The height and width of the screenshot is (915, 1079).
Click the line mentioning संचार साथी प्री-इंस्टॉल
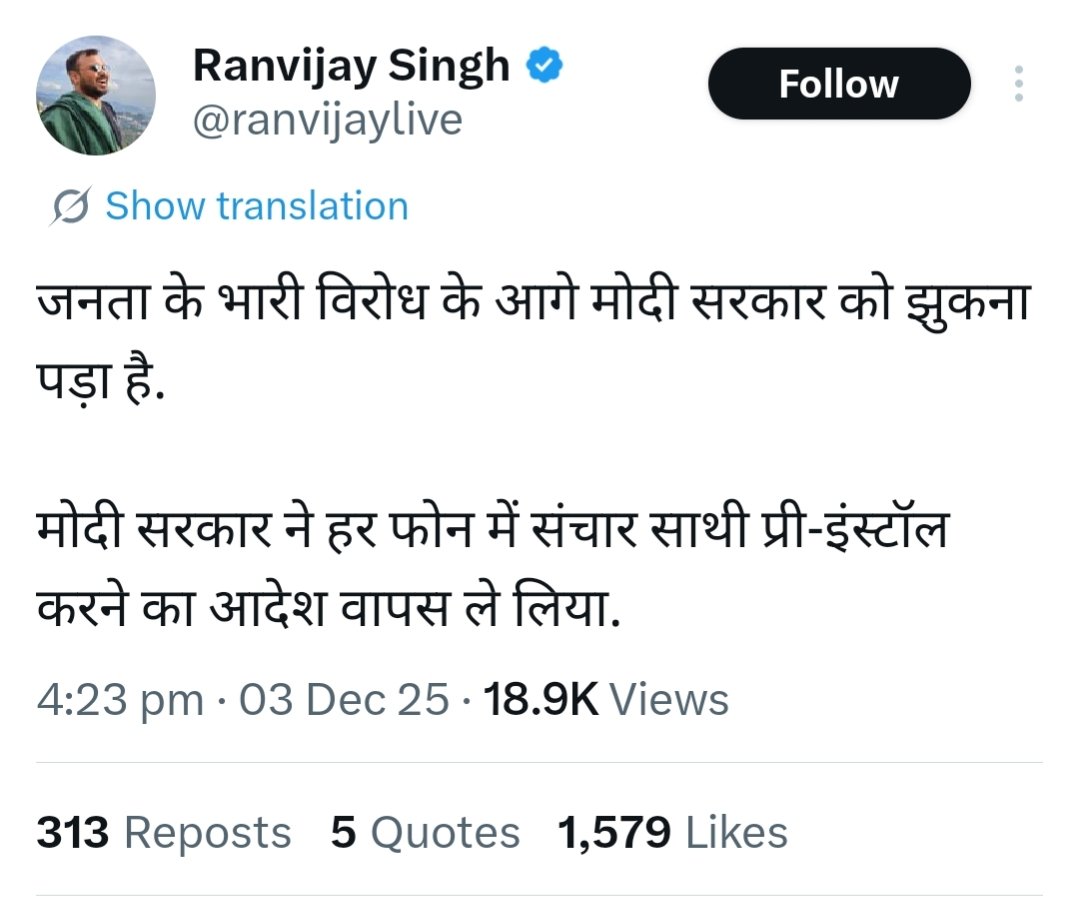click(x=492, y=530)
